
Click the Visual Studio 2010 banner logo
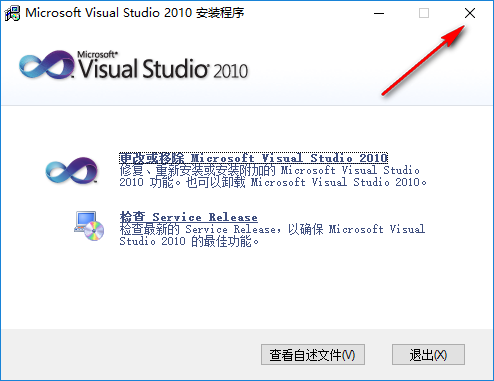click(x=133, y=65)
